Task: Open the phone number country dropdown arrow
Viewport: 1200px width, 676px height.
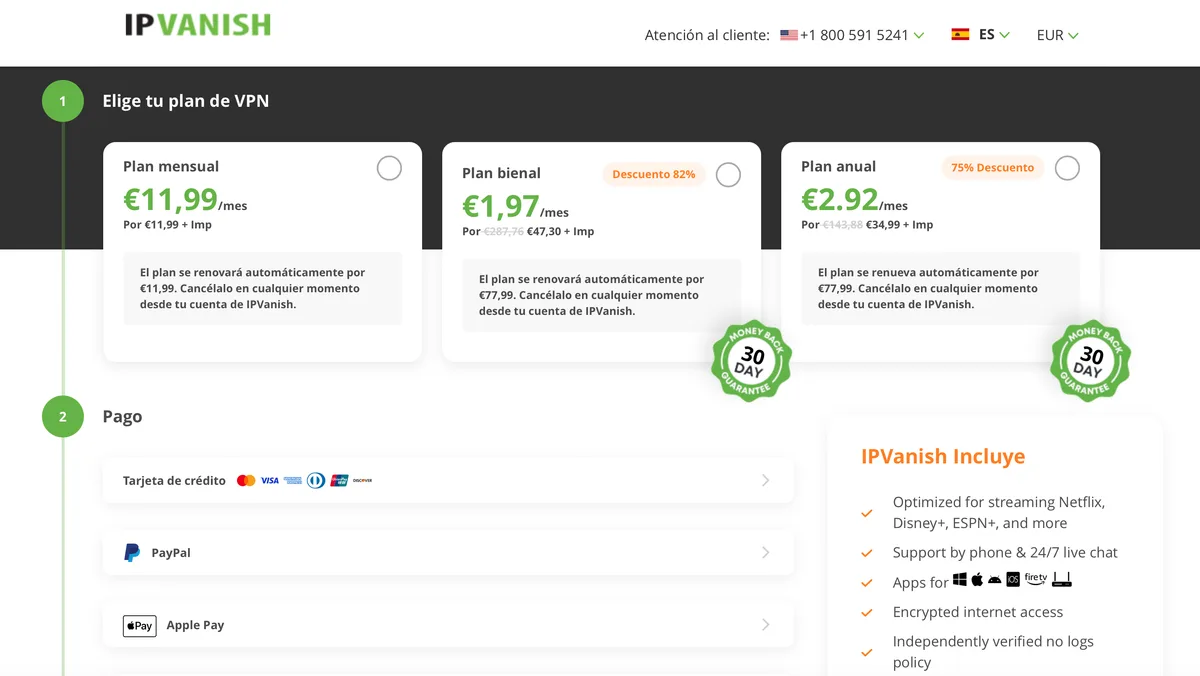Action: [x=919, y=36]
